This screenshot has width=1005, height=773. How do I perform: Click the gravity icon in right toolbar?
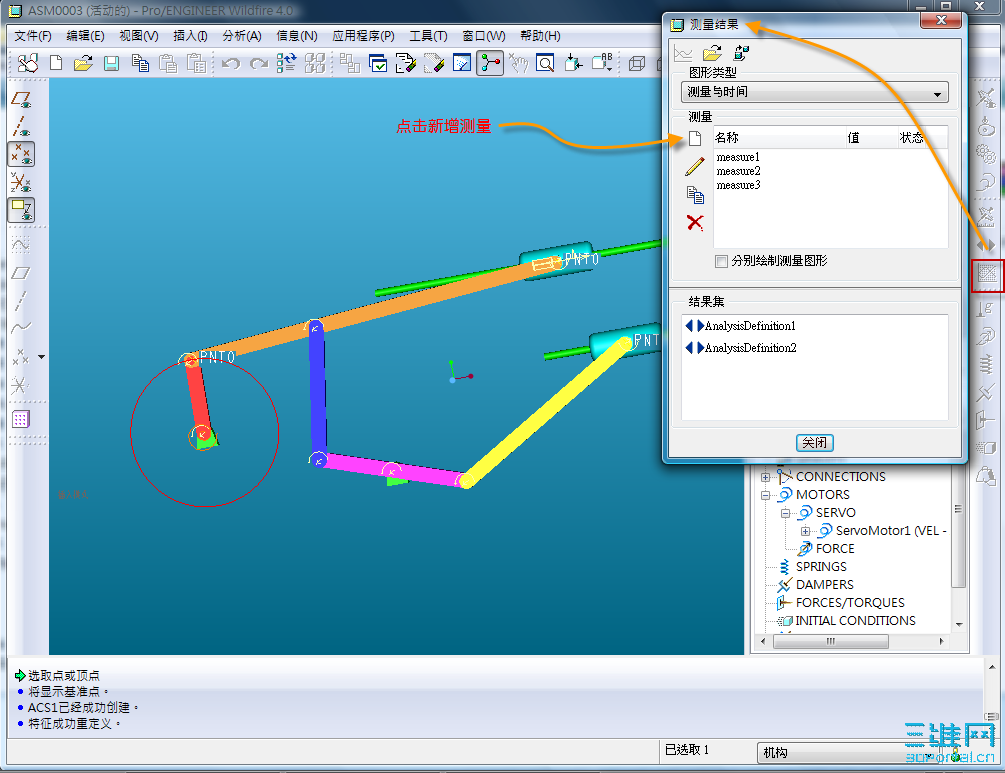pos(986,310)
